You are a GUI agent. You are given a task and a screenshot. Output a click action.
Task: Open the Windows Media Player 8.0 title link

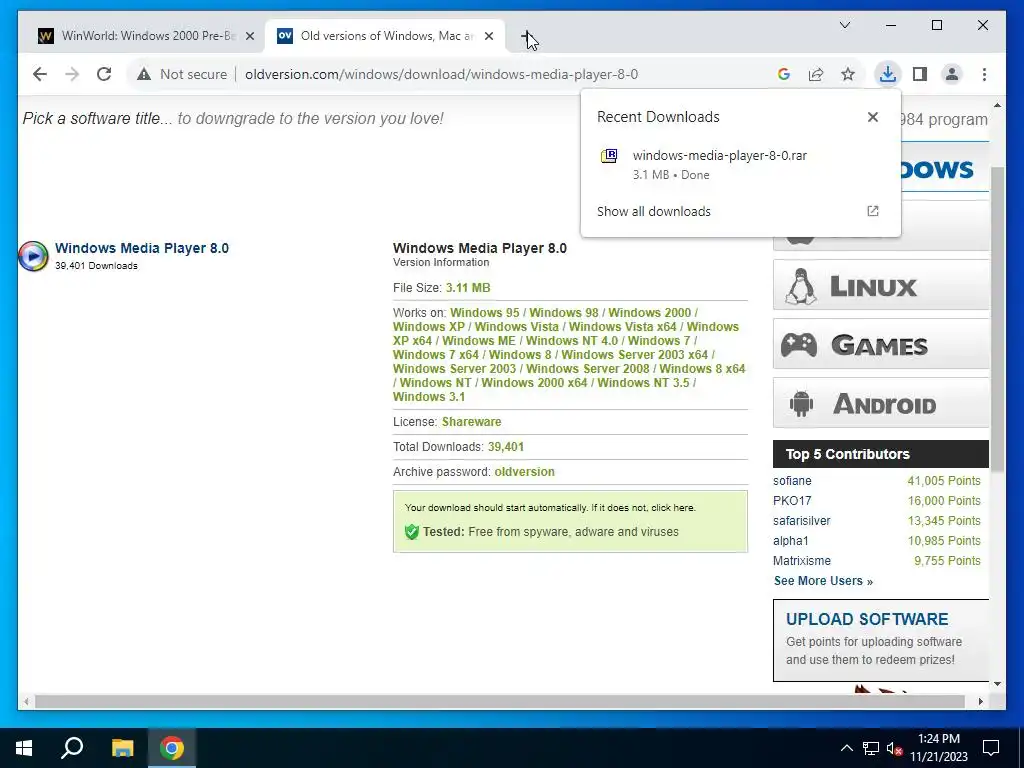pos(142,248)
